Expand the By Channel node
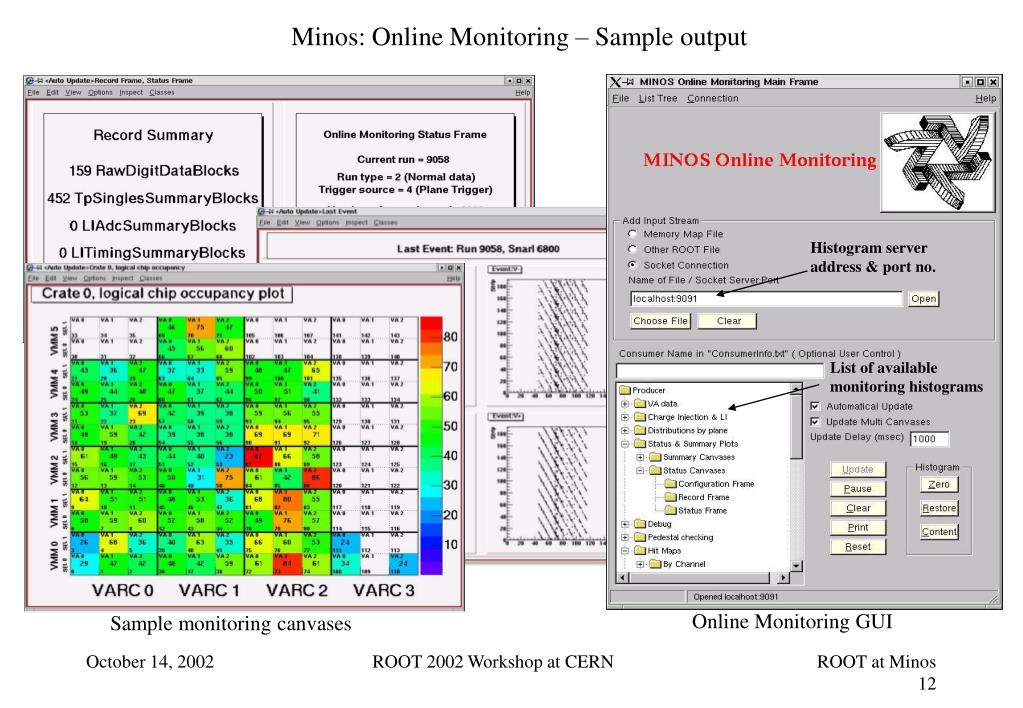The image size is (1023, 708). (641, 564)
